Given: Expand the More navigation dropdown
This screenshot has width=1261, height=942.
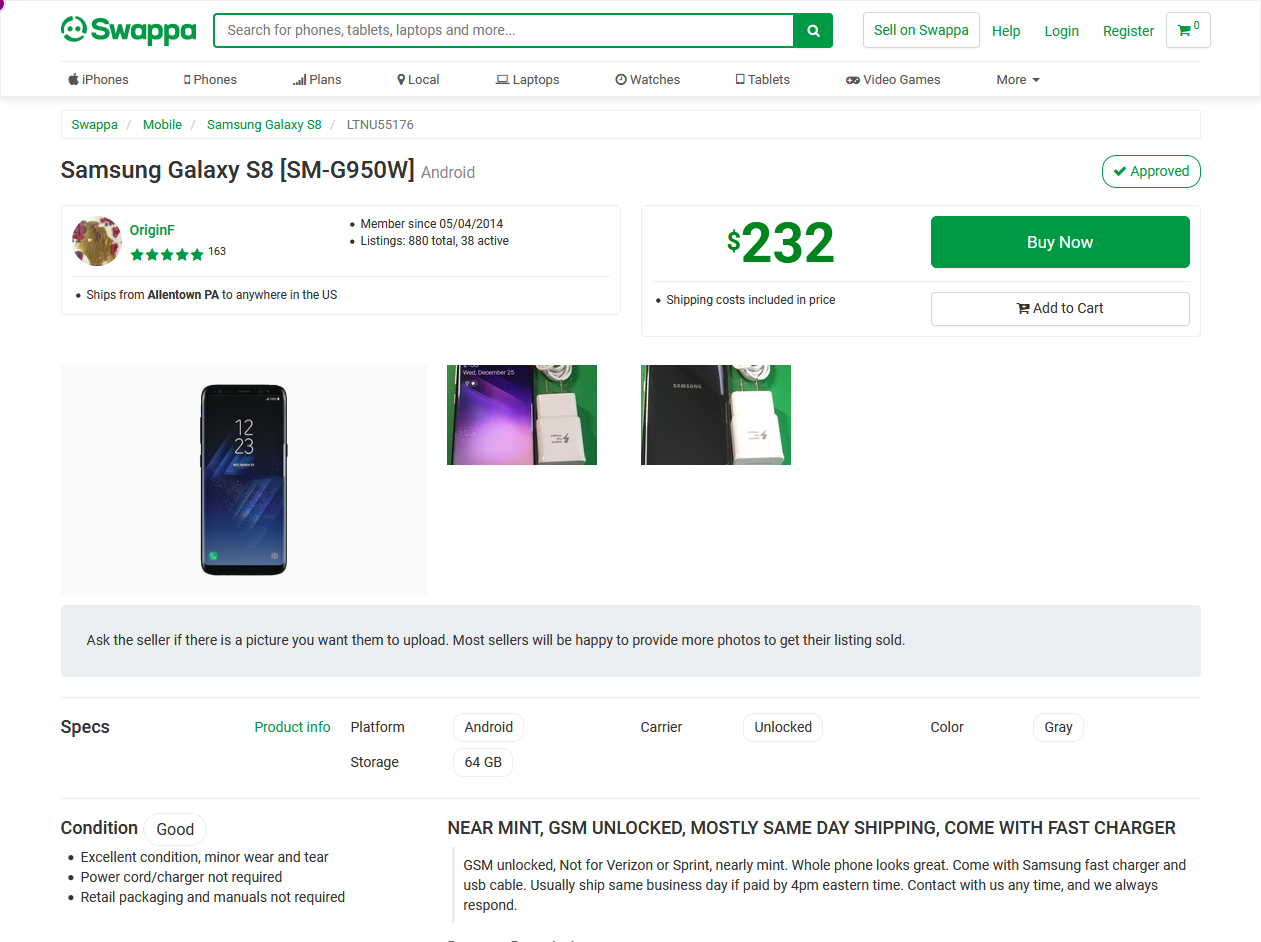Looking at the screenshot, I should (1017, 79).
